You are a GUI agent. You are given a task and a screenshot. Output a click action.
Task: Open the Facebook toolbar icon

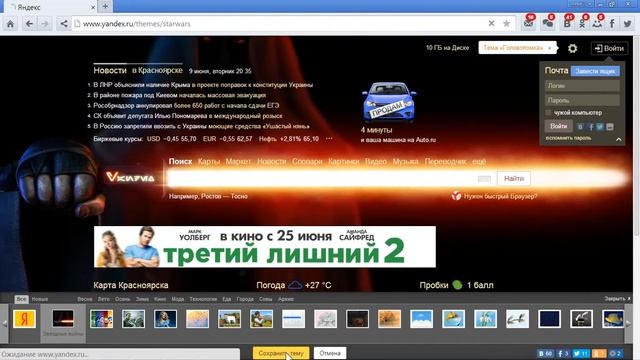(x=612, y=24)
